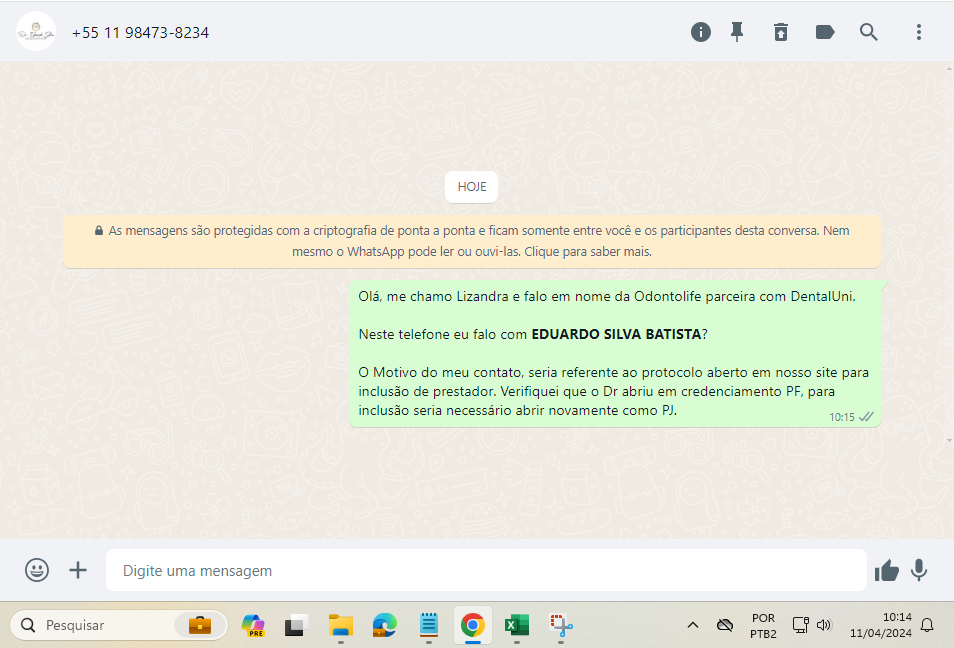This screenshot has height=648, width=954.
Task: Open contact +55 11 98473-8234 header
Action: (x=140, y=33)
